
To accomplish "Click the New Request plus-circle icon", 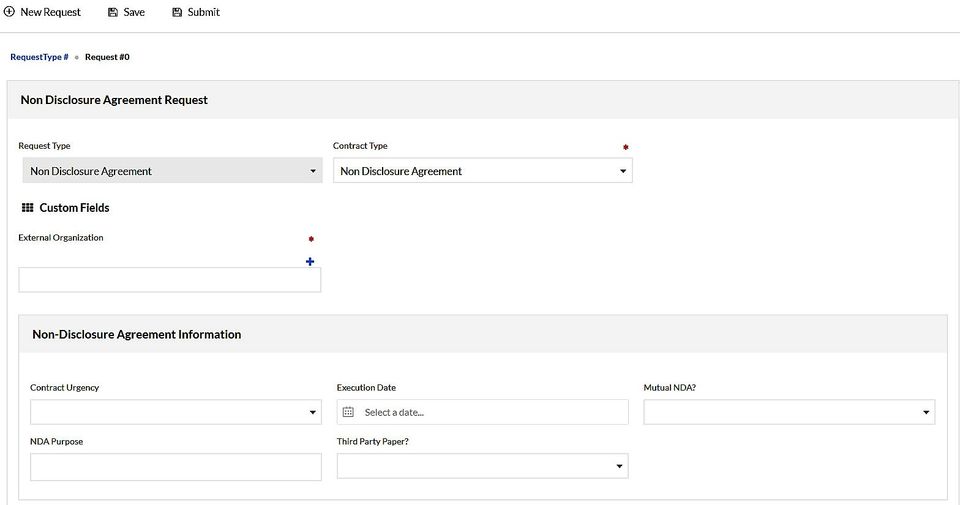I will tap(9, 12).
